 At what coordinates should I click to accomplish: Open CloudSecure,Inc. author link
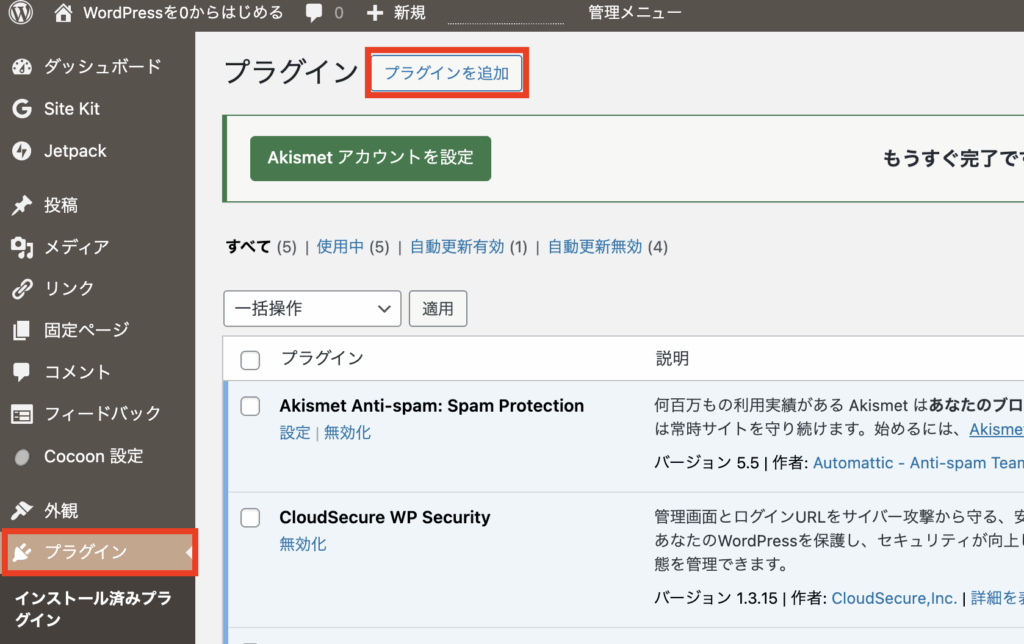[x=894, y=598]
